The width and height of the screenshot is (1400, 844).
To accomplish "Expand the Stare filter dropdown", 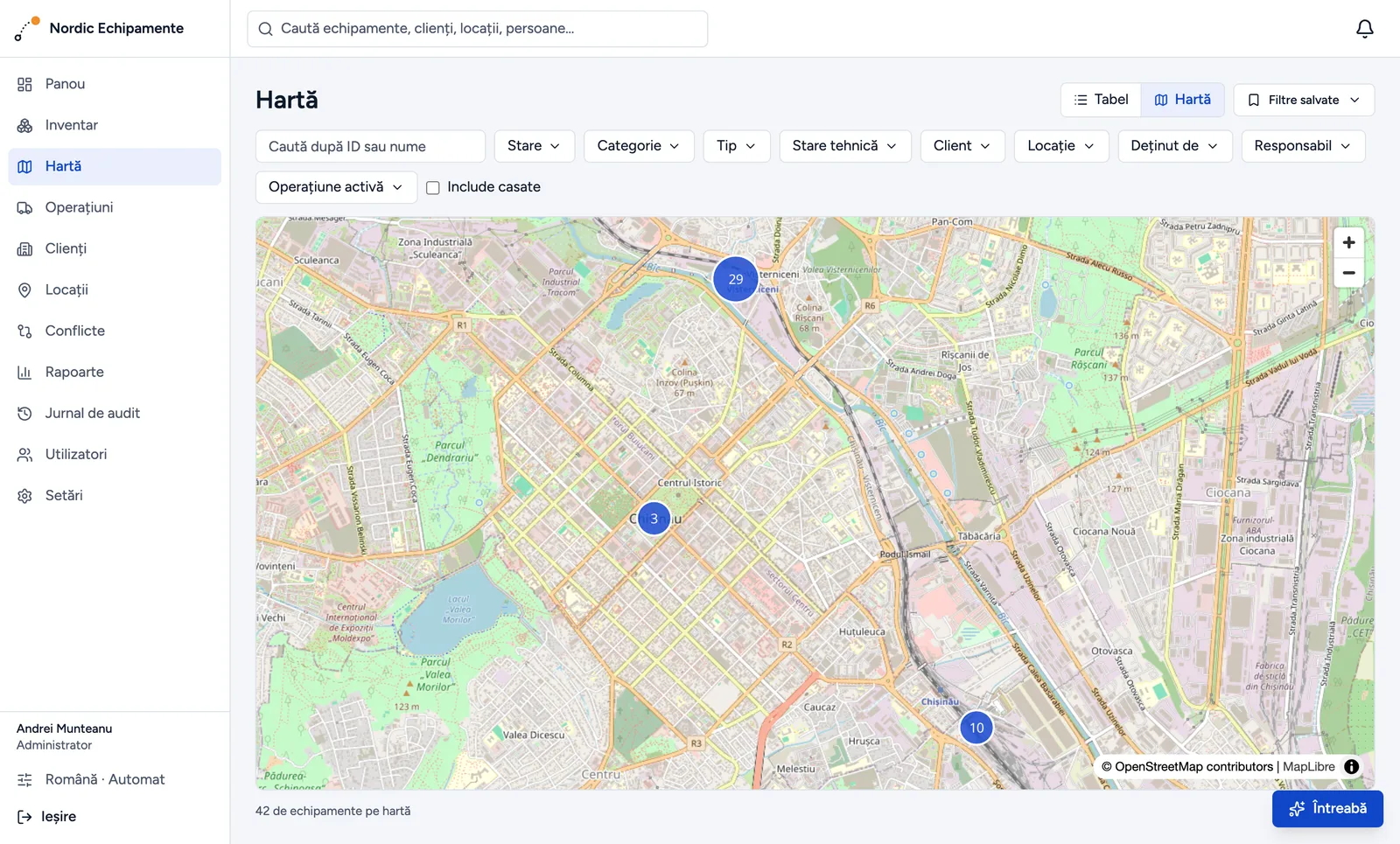I will (x=534, y=146).
